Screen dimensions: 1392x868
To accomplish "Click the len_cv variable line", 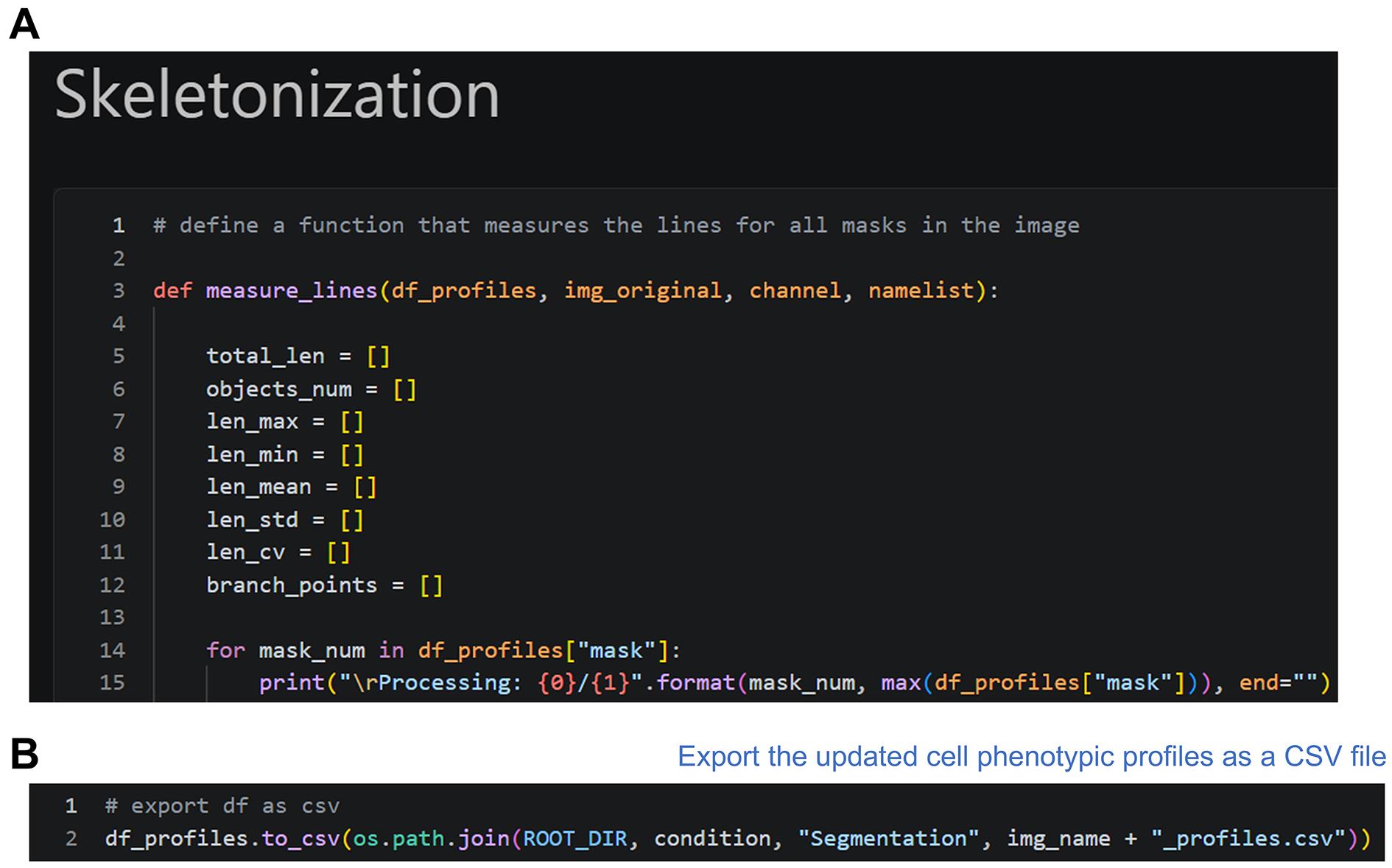I will pyautogui.click(x=278, y=552).
